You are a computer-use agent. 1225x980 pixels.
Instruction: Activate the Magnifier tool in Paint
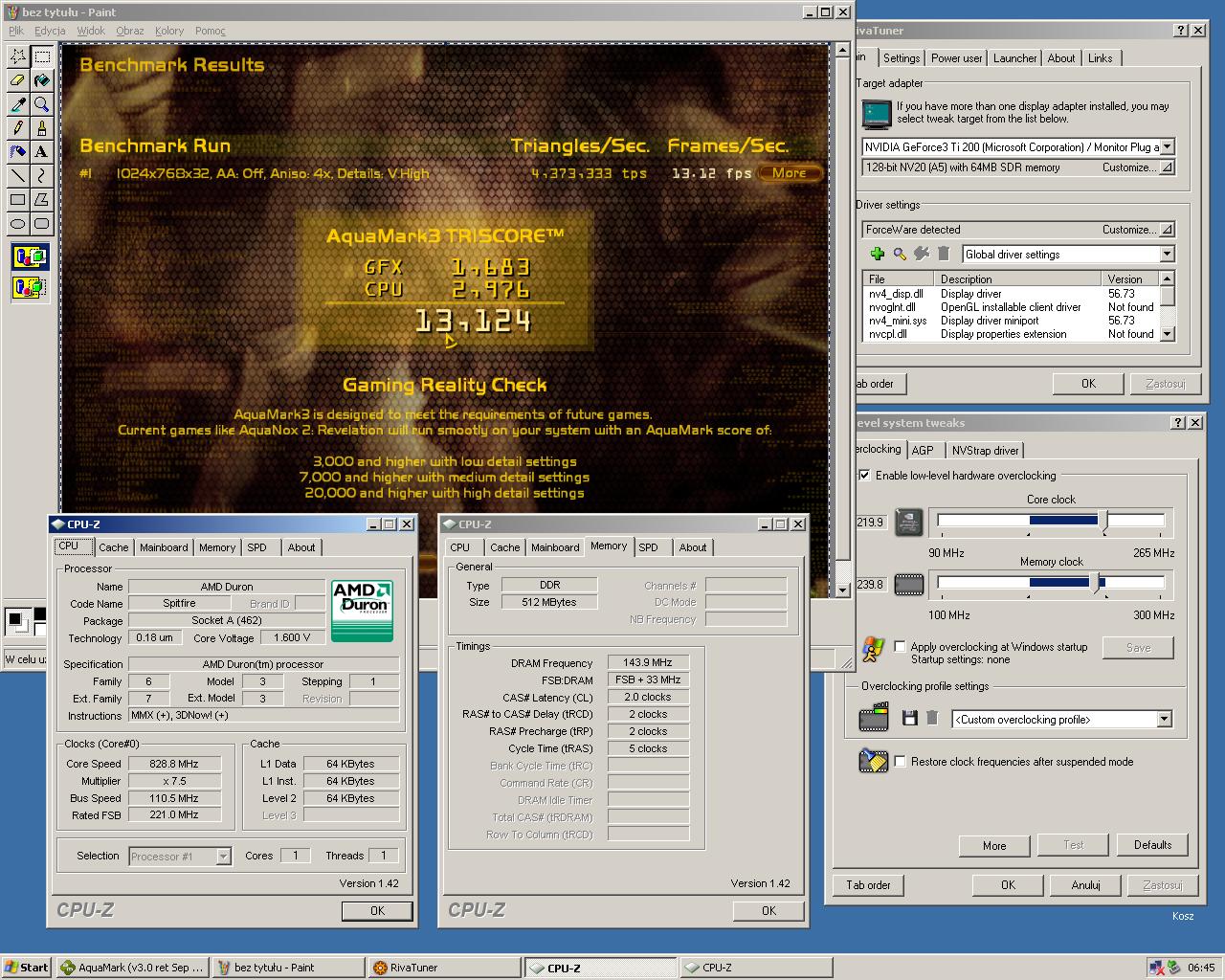click(41, 104)
